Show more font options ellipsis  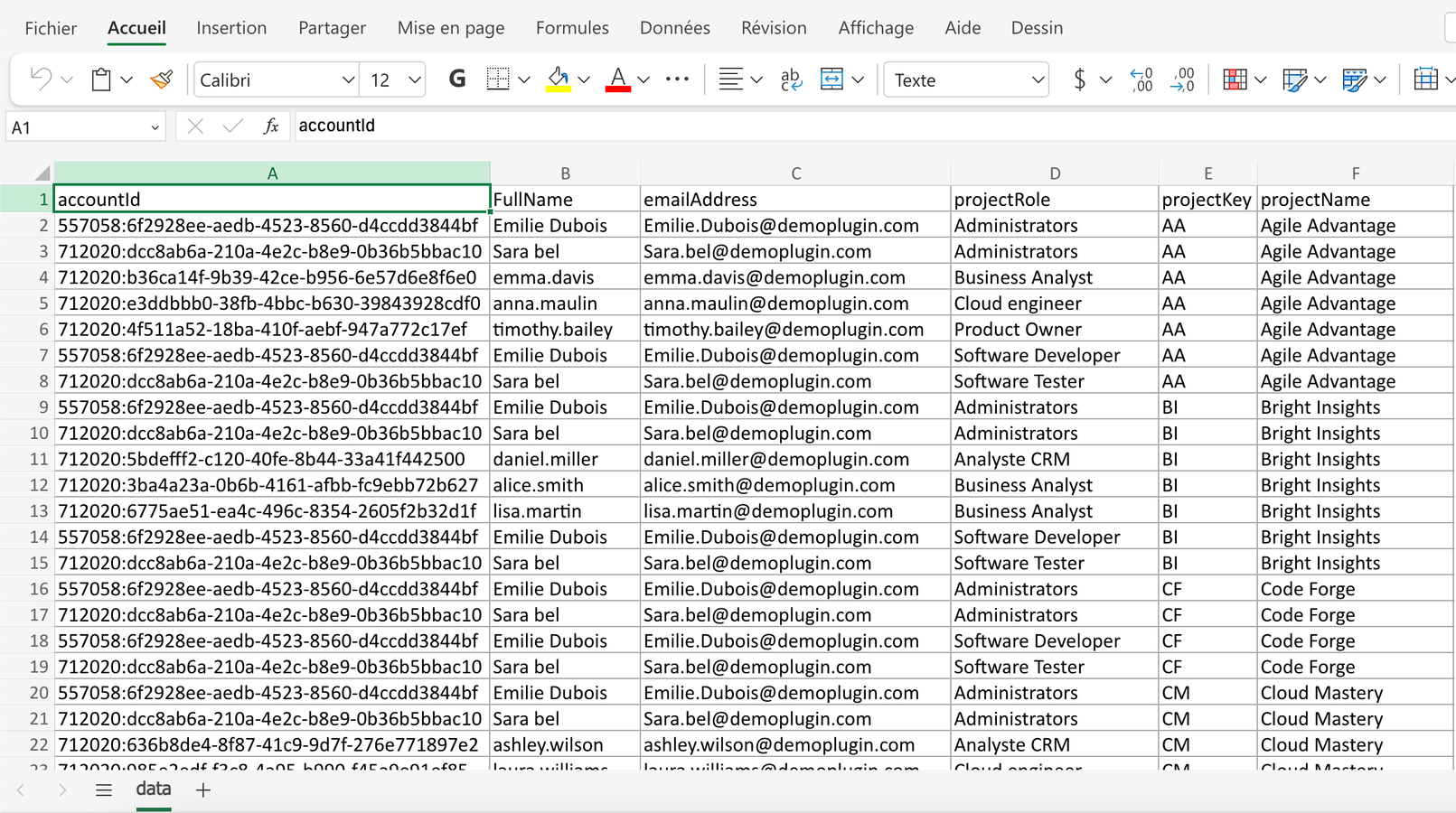(677, 79)
